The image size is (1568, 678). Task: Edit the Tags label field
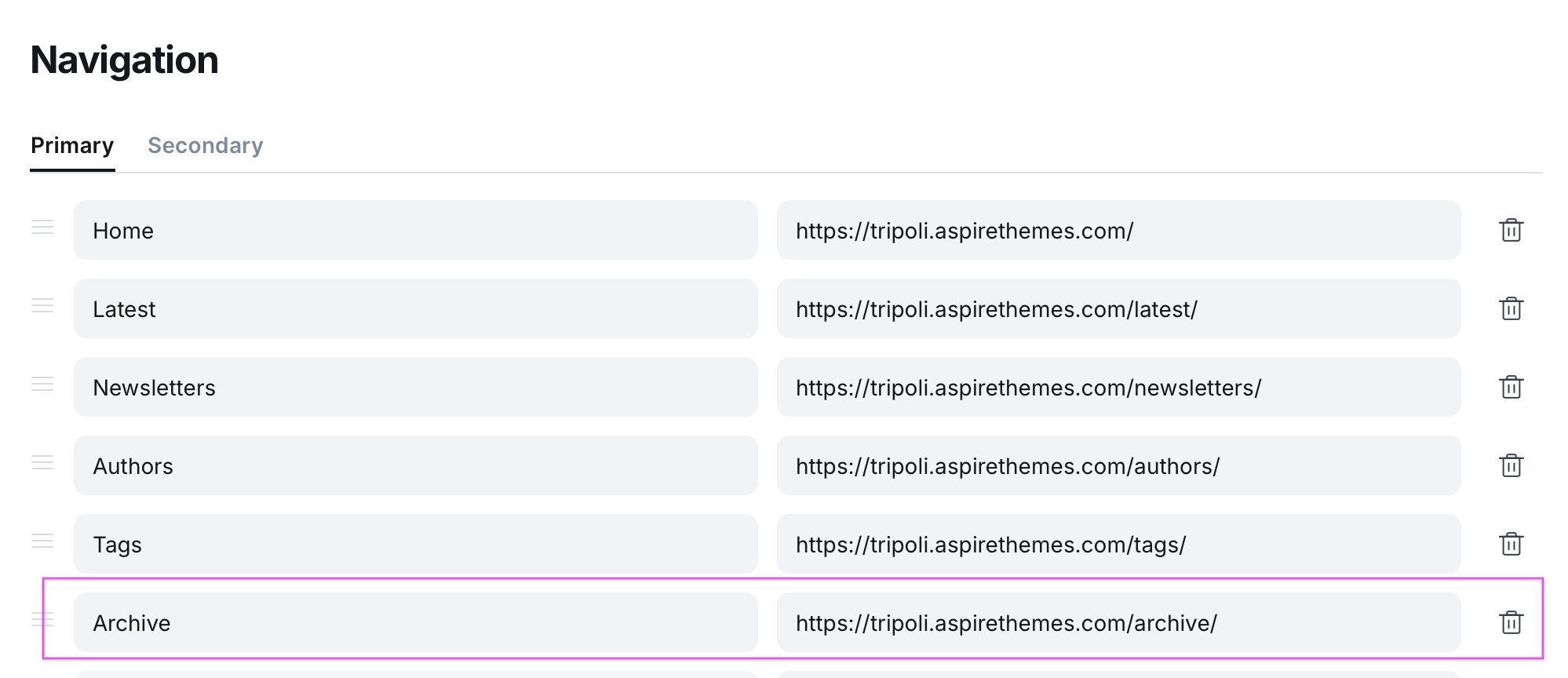point(416,544)
